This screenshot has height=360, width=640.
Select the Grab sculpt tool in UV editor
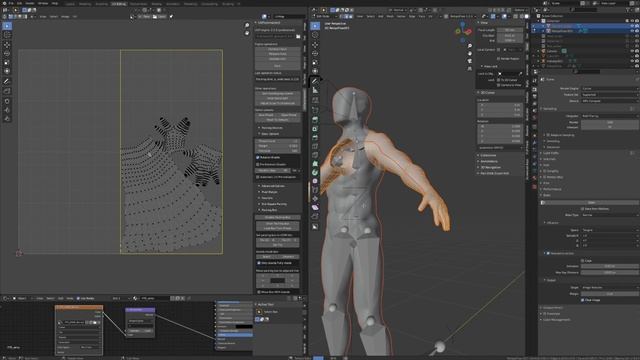pos(7,101)
